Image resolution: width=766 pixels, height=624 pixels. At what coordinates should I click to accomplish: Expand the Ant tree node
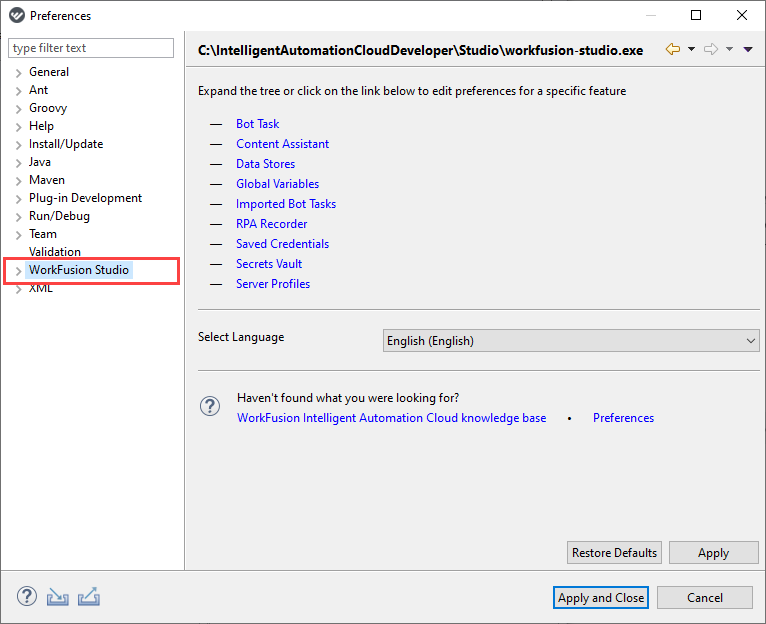click(x=19, y=91)
